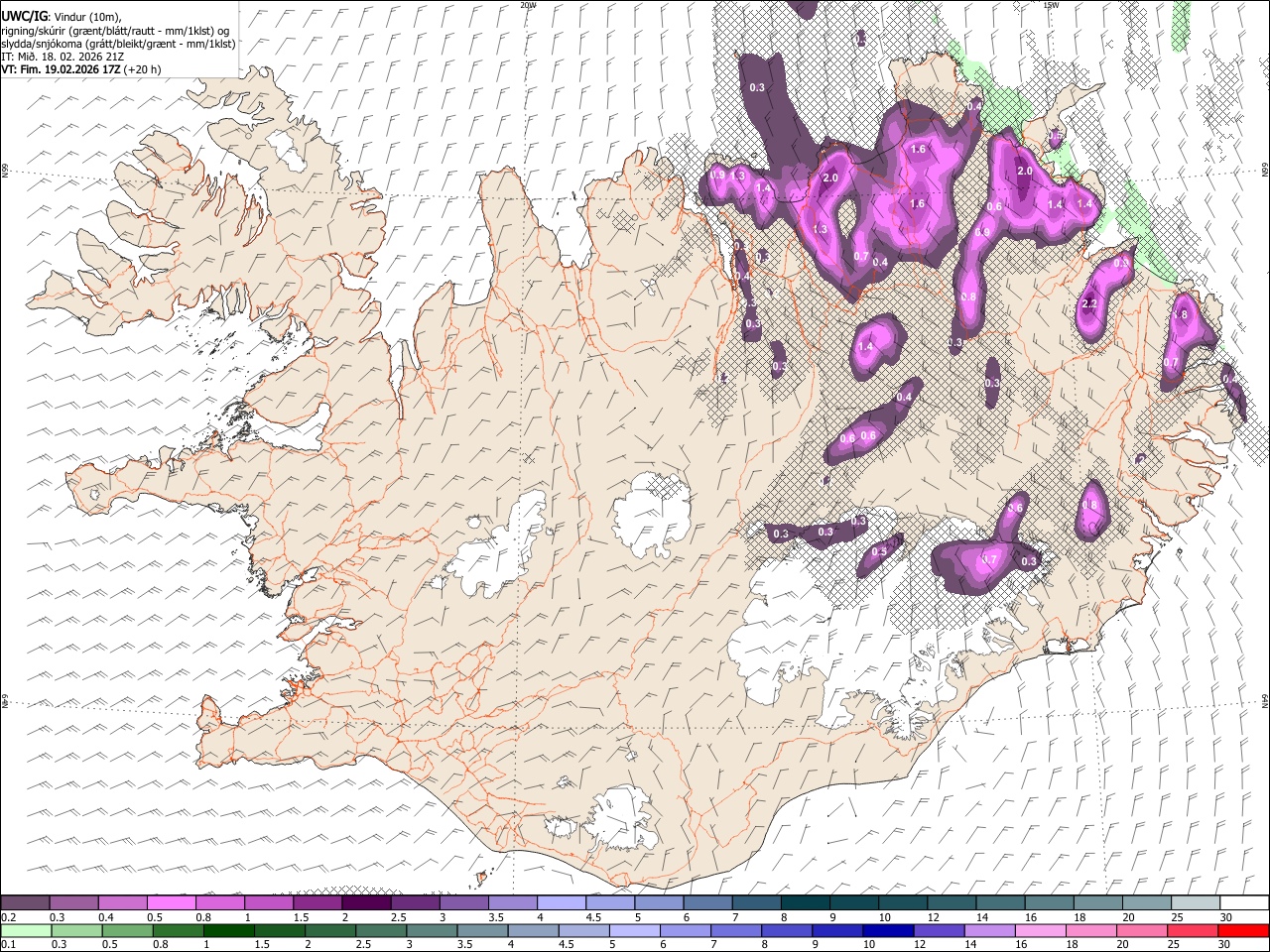Pick the light lilac 14 rain-scale swatch
The image size is (1270, 952).
coord(989,930)
